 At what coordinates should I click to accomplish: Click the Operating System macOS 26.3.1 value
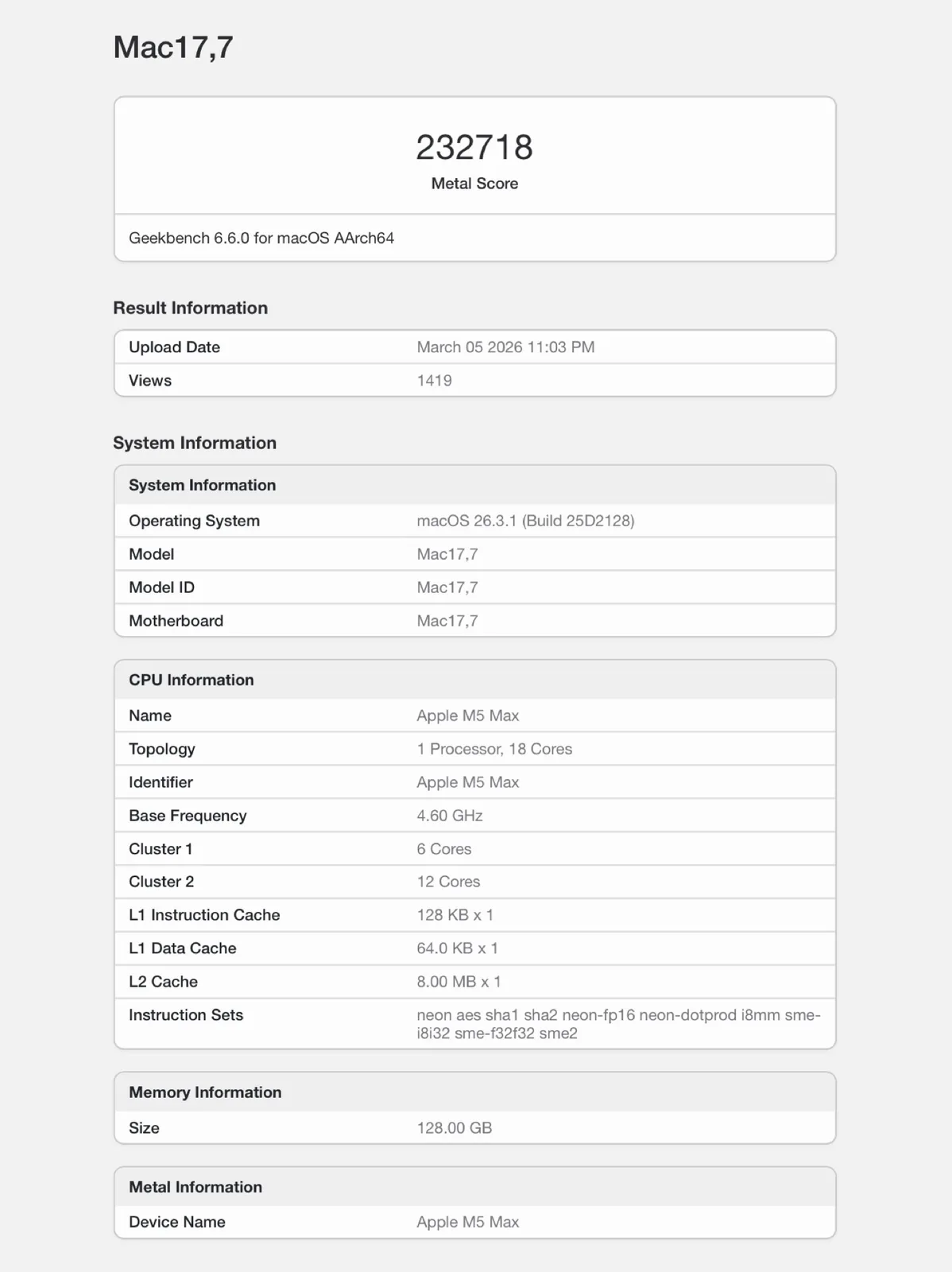point(525,521)
